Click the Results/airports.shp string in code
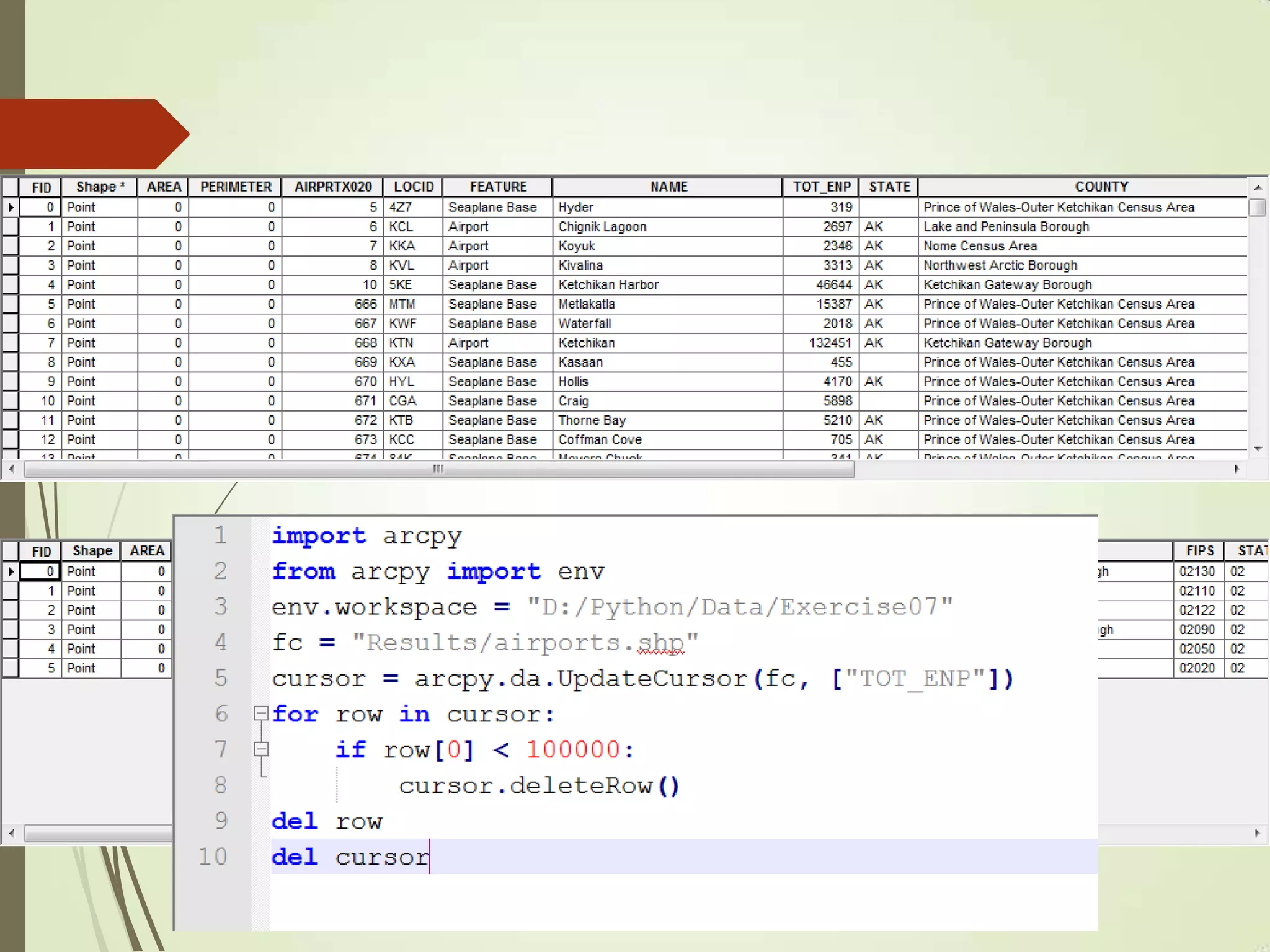 pos(525,643)
